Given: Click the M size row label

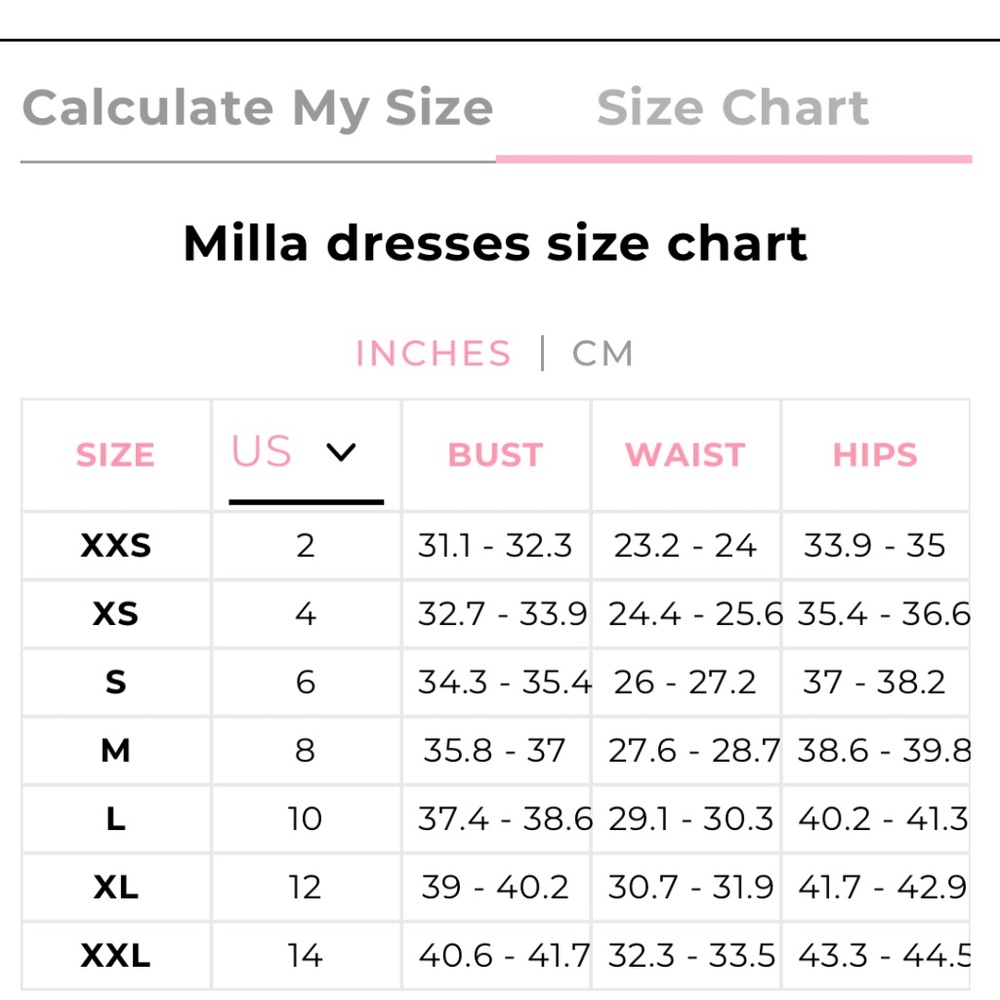Looking at the screenshot, I should click(115, 750).
